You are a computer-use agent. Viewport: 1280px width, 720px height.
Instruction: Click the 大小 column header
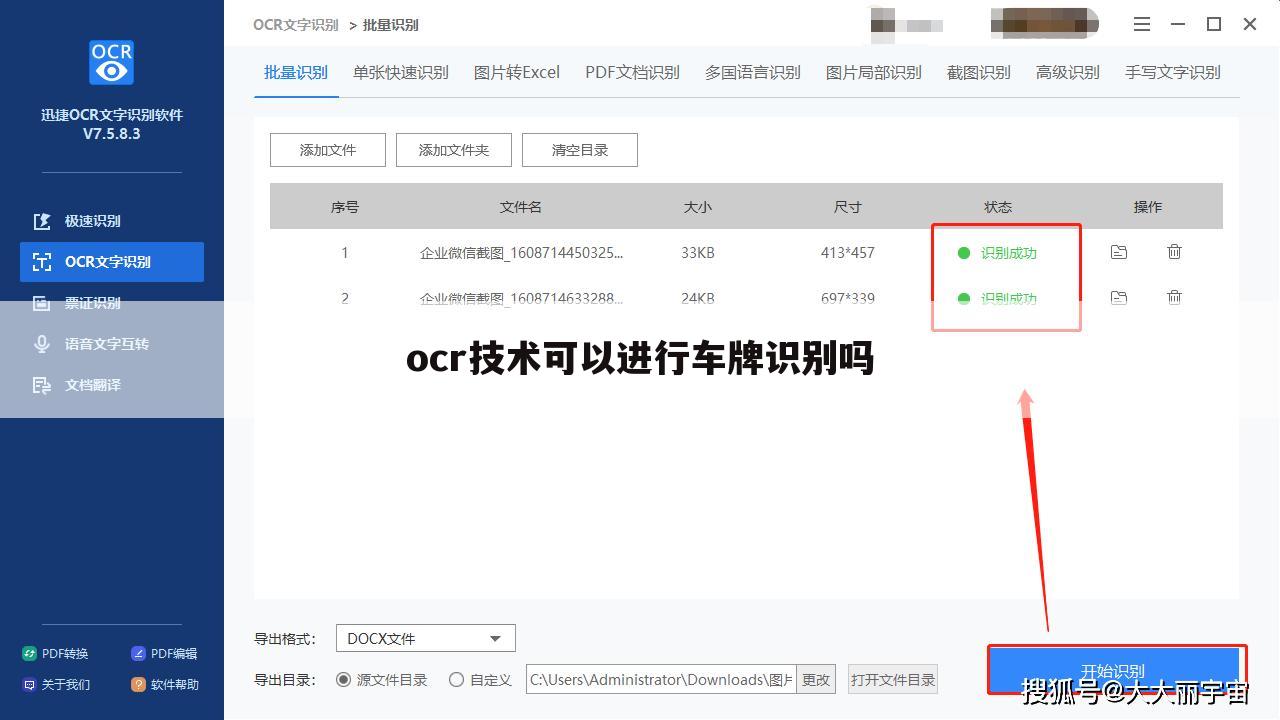(x=698, y=207)
